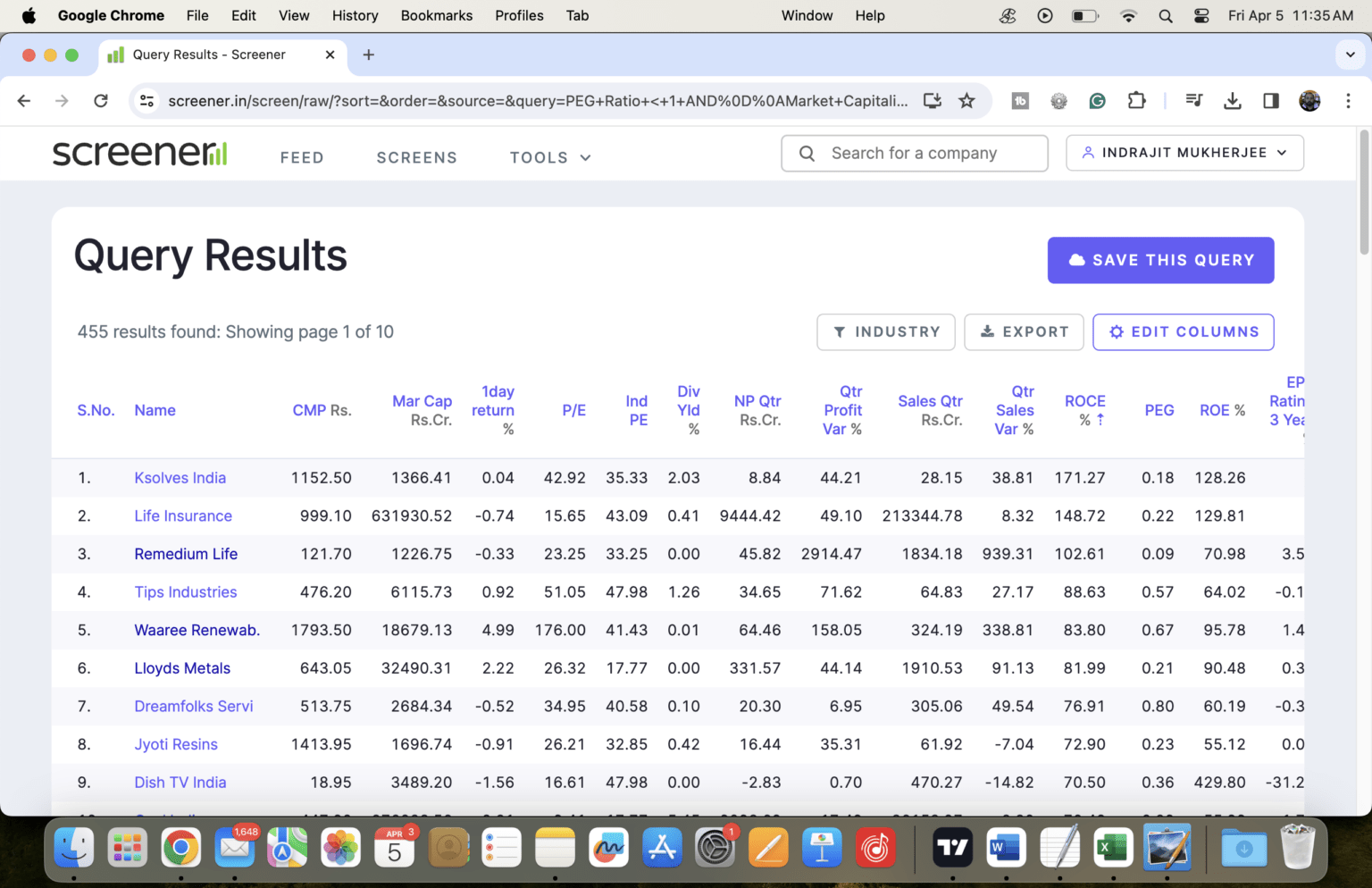
Task: Open Spotlight search in menu bar
Action: [1166, 15]
